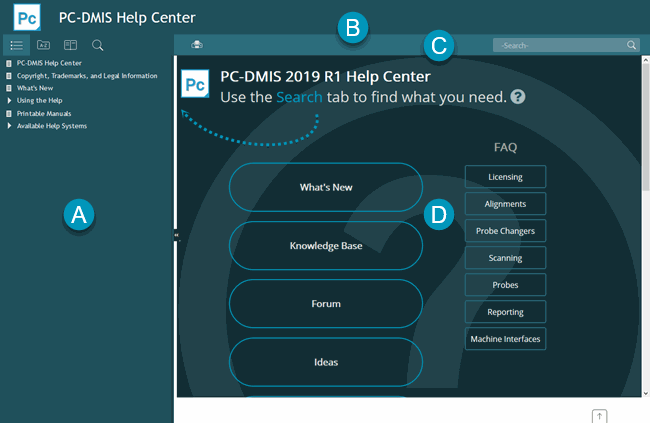Click the Print icon in topic toolbar
The height and width of the screenshot is (423, 650).
[197, 45]
